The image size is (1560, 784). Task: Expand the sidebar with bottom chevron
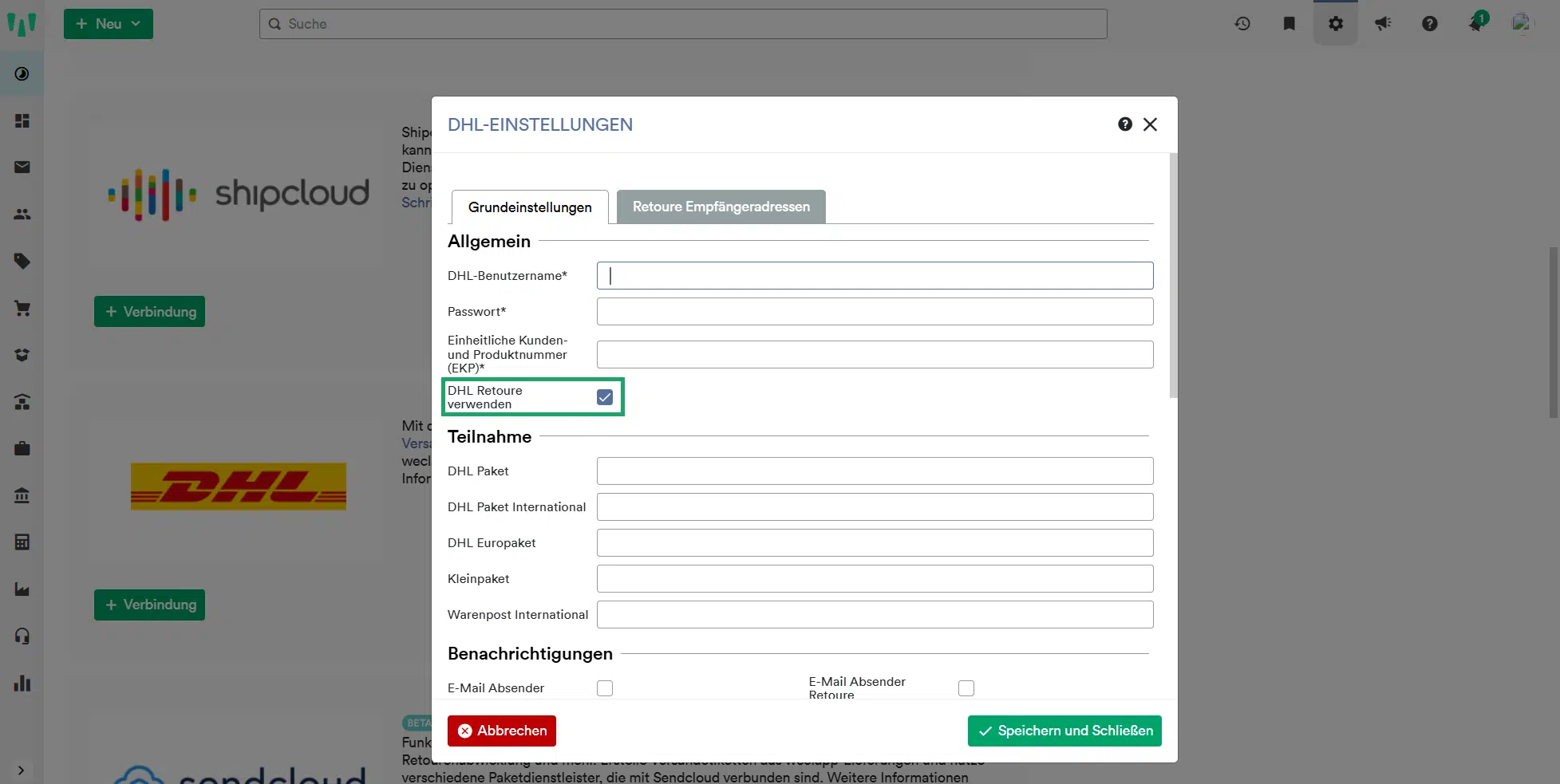tap(22, 770)
